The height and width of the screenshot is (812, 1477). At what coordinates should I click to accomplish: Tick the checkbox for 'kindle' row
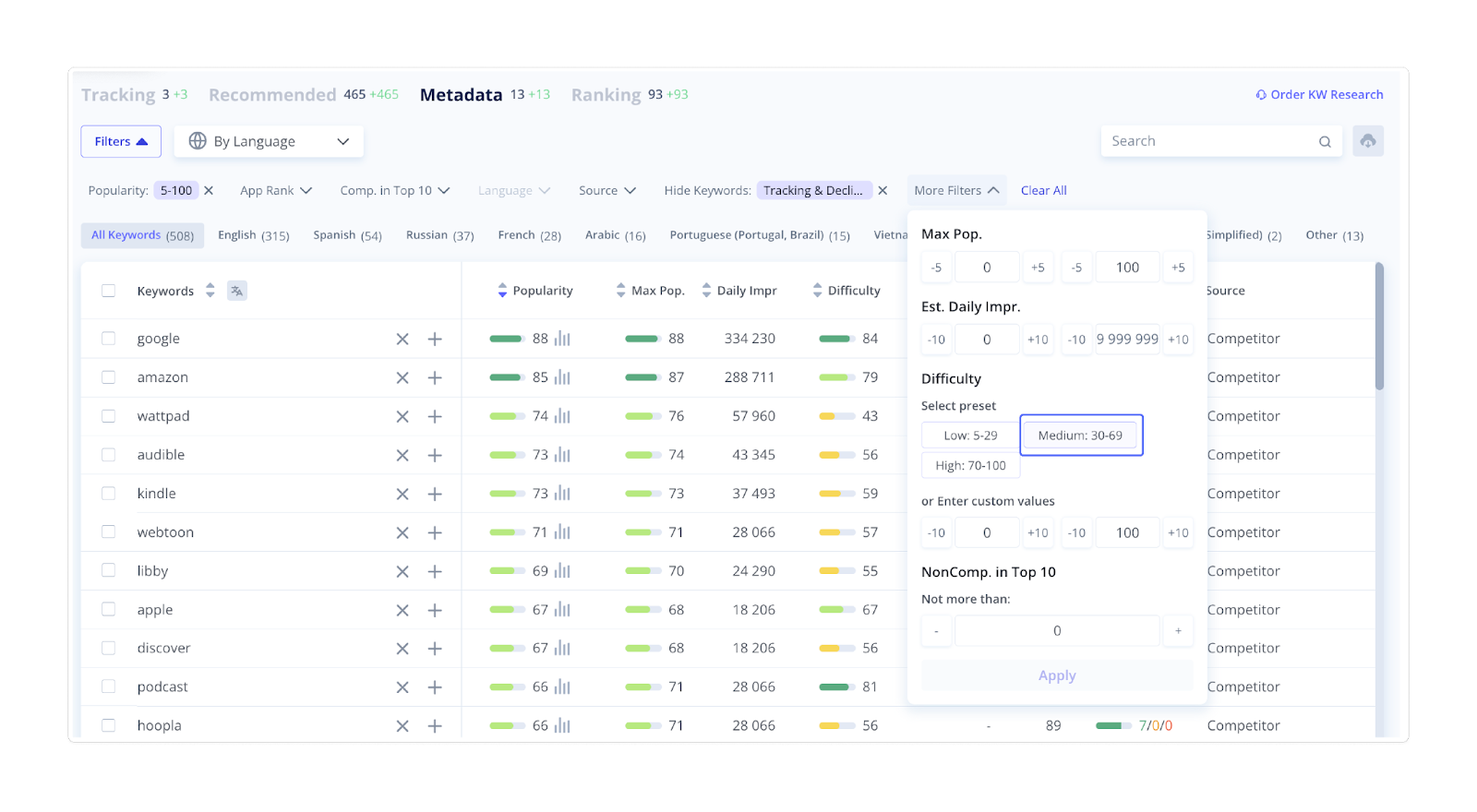pyautogui.click(x=109, y=494)
